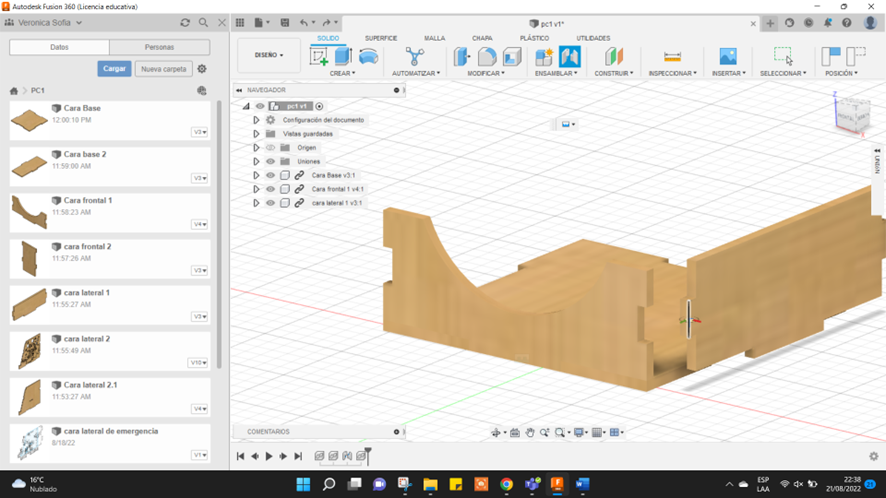Select the Joint assembly tool
Image resolution: width=886 pixels, height=498 pixels.
[570, 57]
